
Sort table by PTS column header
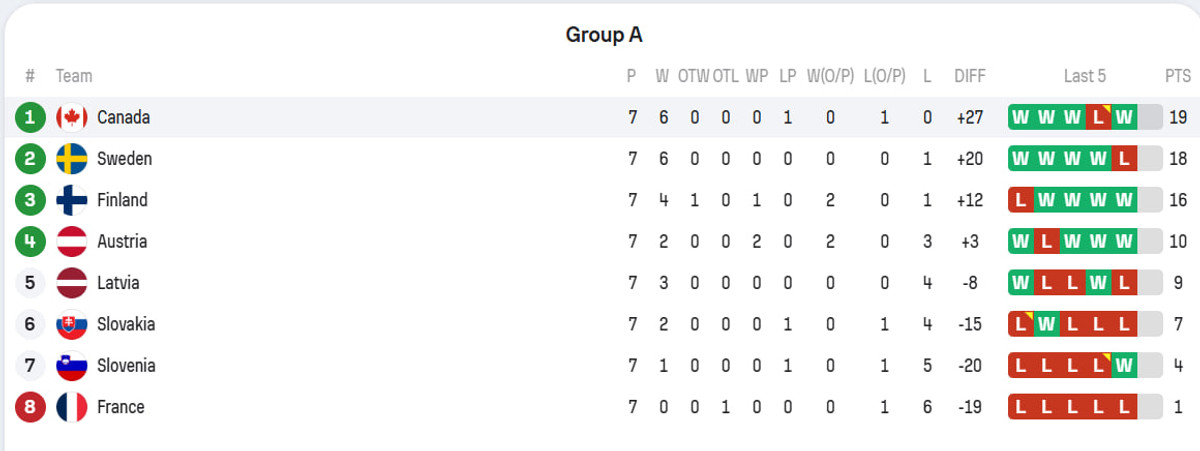click(1177, 76)
